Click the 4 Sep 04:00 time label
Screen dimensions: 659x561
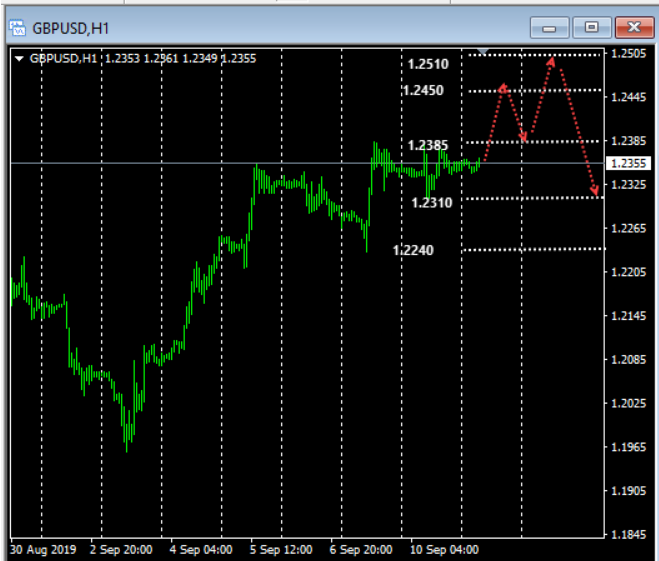point(201,550)
